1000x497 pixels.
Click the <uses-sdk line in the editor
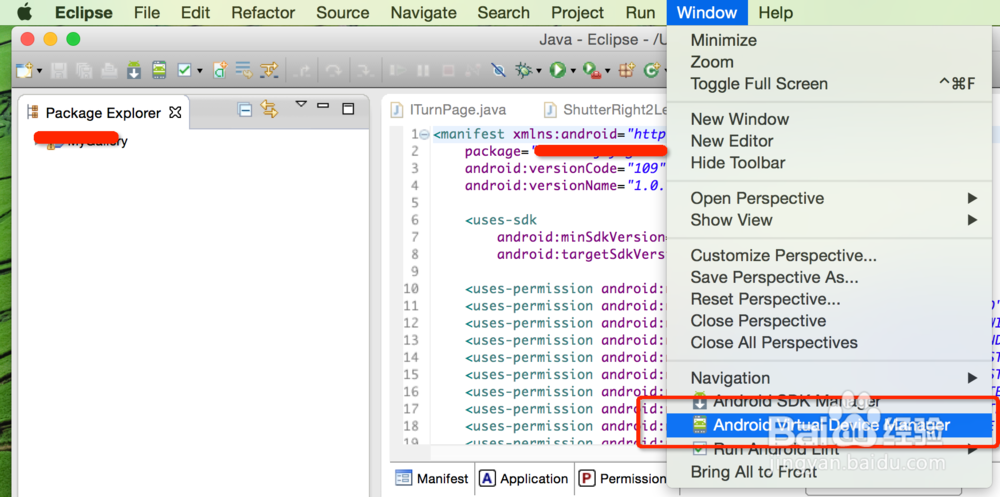point(501,220)
